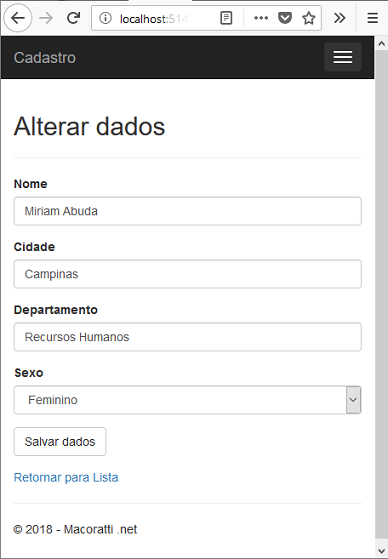388x559 pixels.
Task: Click into the Cidade field containing Campinas
Action: [188, 274]
